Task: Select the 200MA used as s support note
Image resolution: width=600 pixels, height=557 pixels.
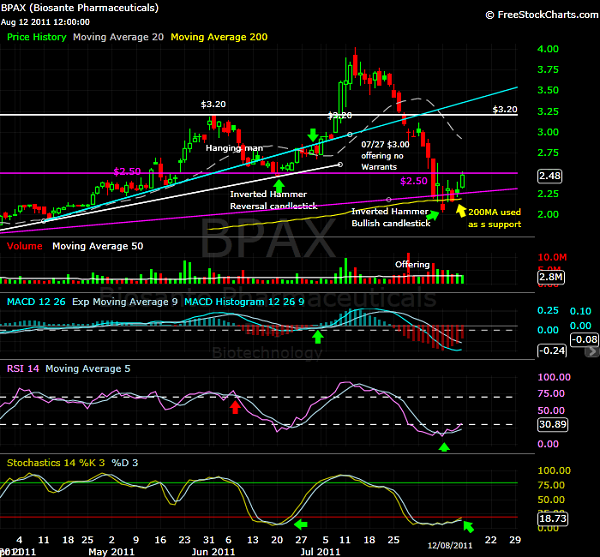Action: coord(494,218)
